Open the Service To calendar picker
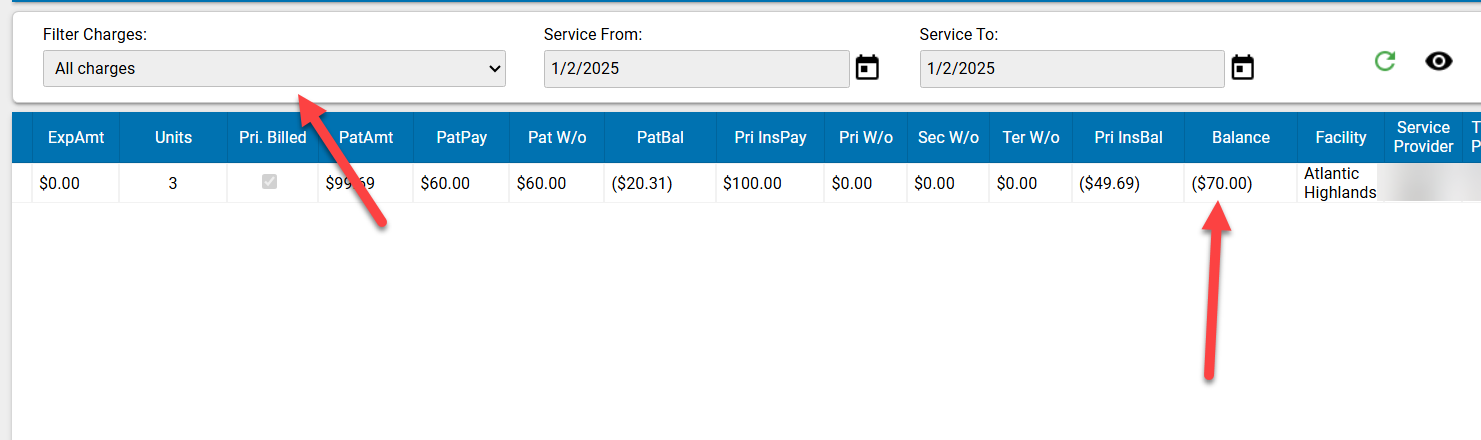 coord(1242,69)
